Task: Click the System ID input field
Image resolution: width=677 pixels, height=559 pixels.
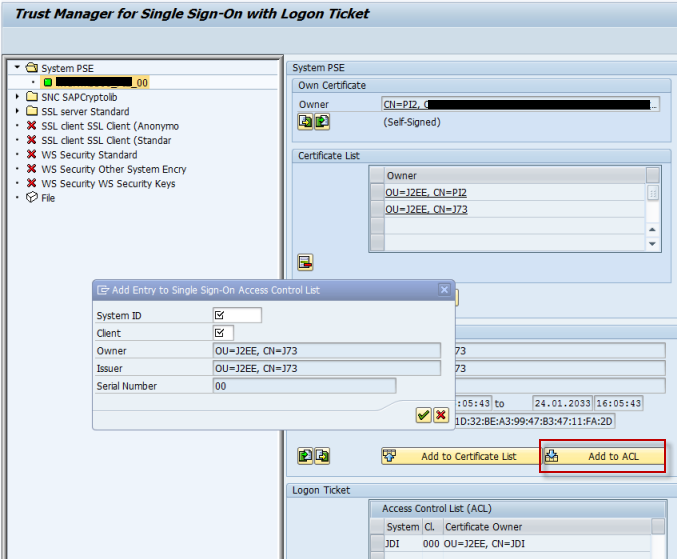Action: tap(237, 315)
